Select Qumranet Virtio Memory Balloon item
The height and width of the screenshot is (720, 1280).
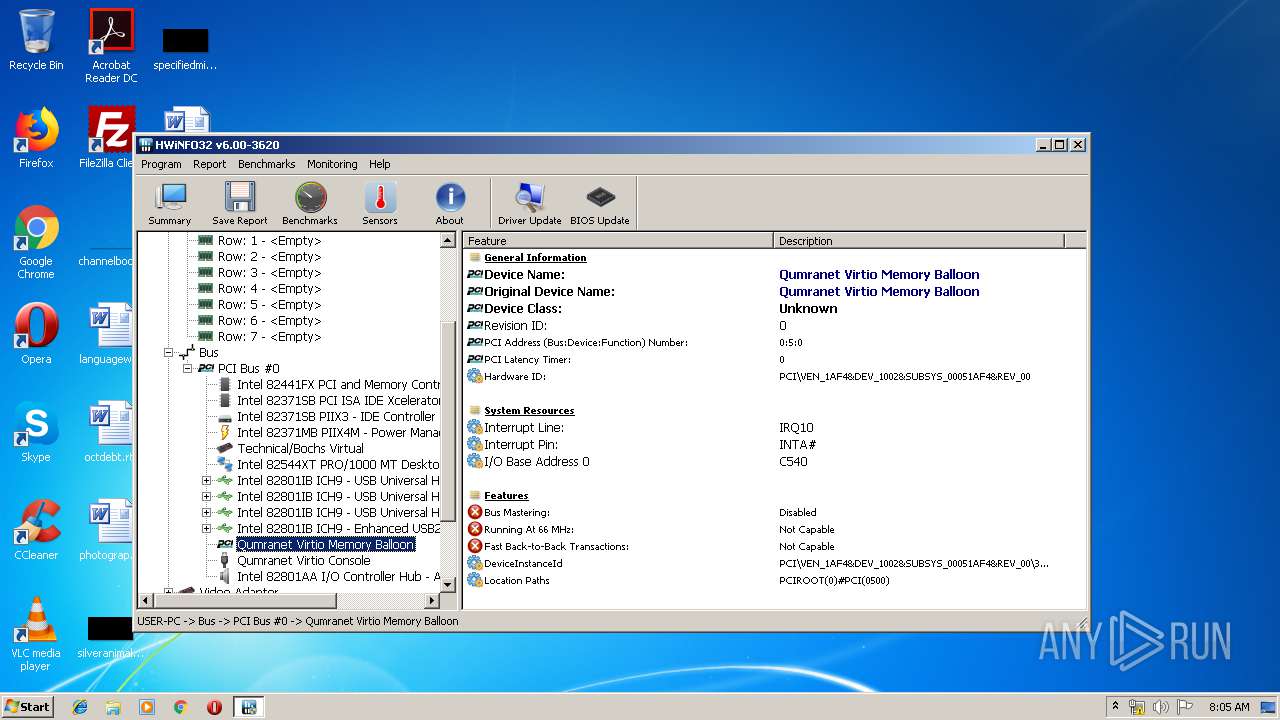pos(325,545)
